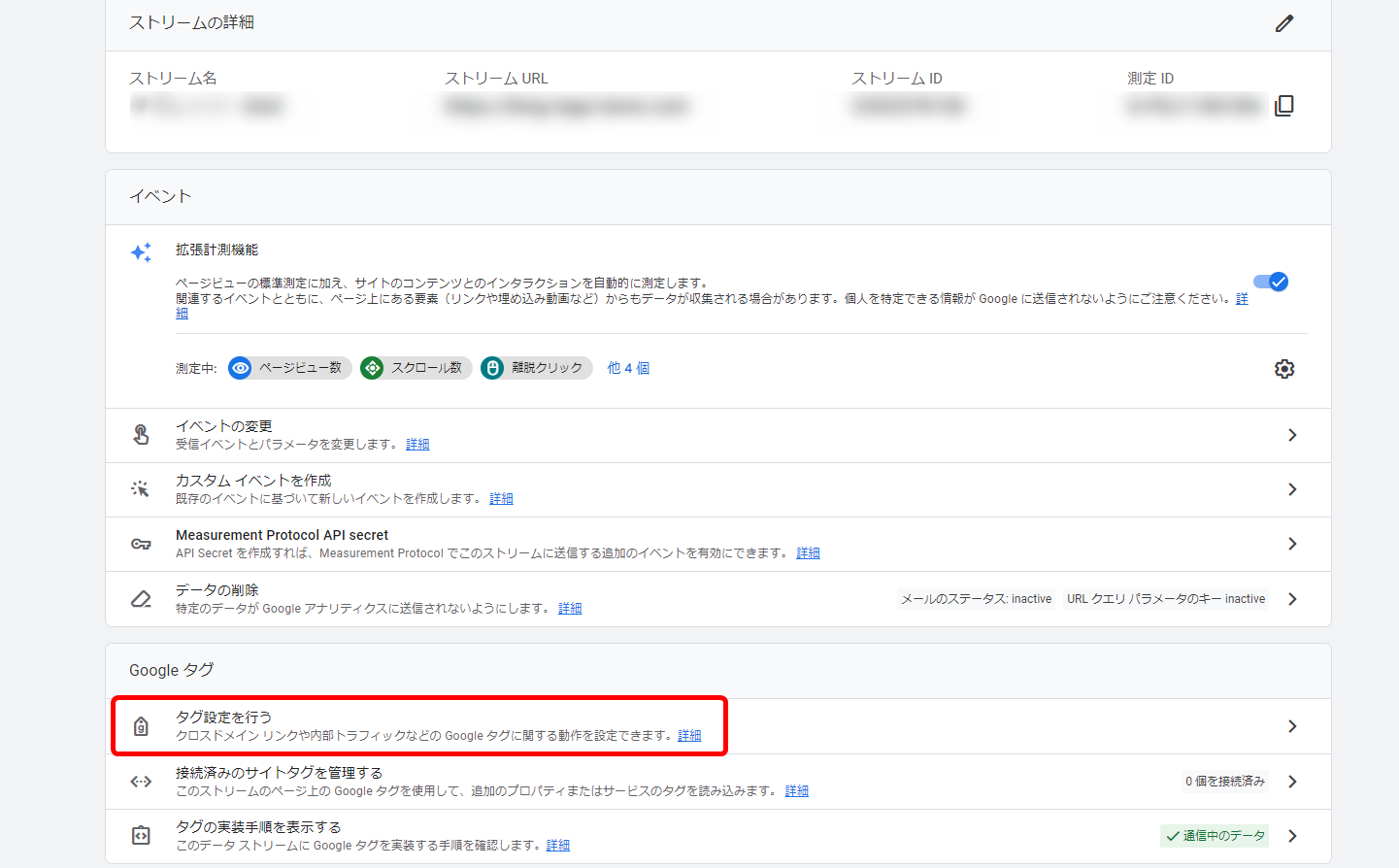Open 詳細 link for タグの実装手順
The width and height of the screenshot is (1399, 868).
click(x=558, y=846)
